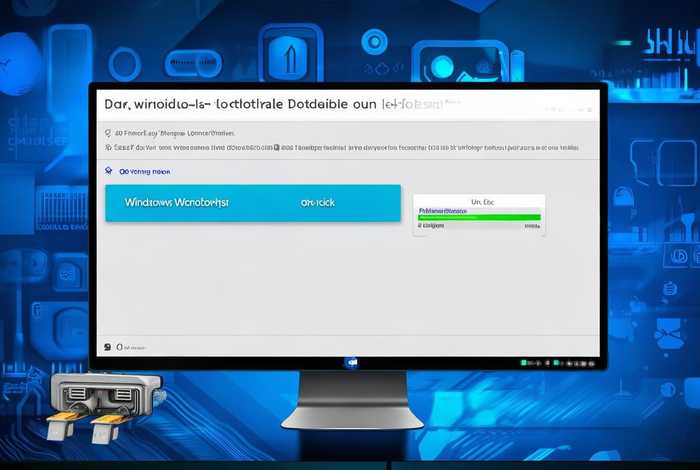Click the green progress bar
Viewport: 700px width, 470px height.
tap(479, 217)
